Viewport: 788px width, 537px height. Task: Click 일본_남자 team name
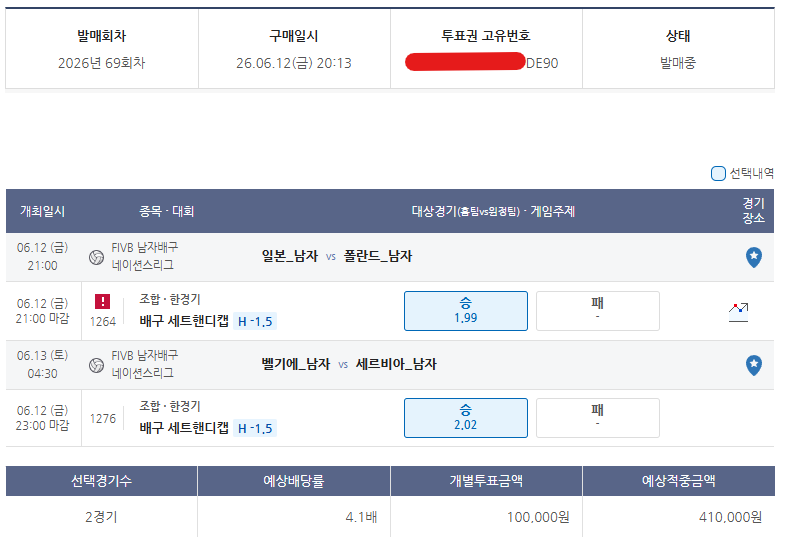pyautogui.click(x=290, y=256)
